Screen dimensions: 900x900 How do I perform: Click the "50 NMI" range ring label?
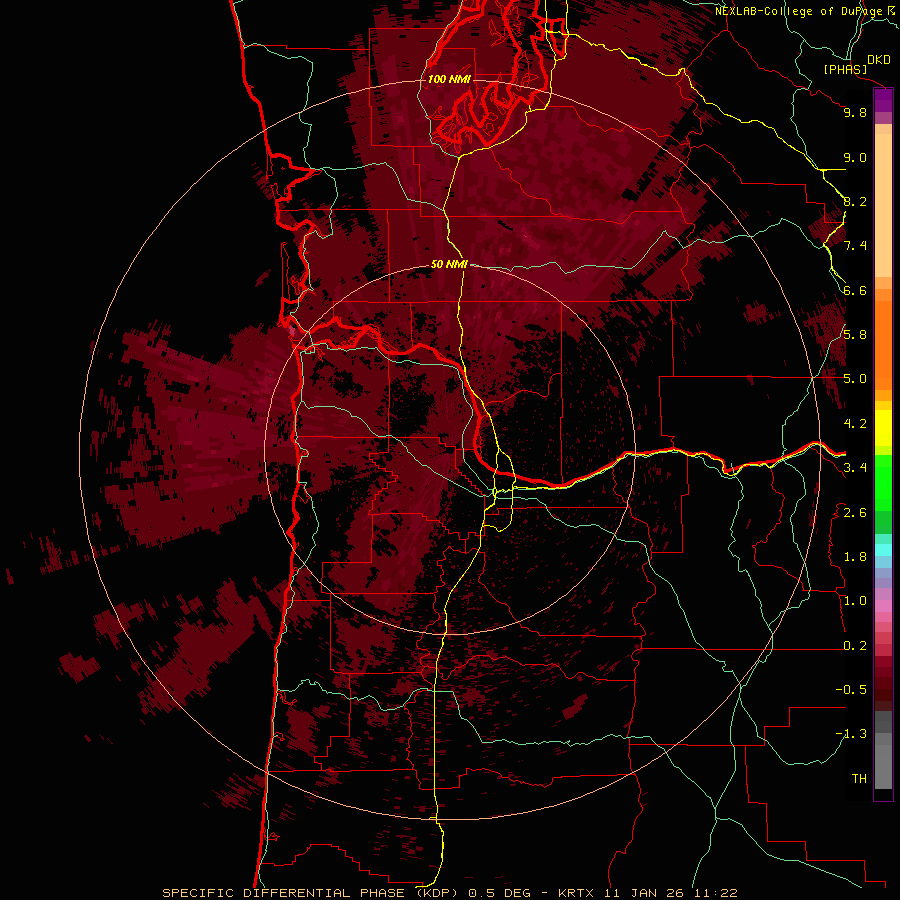(x=449, y=264)
